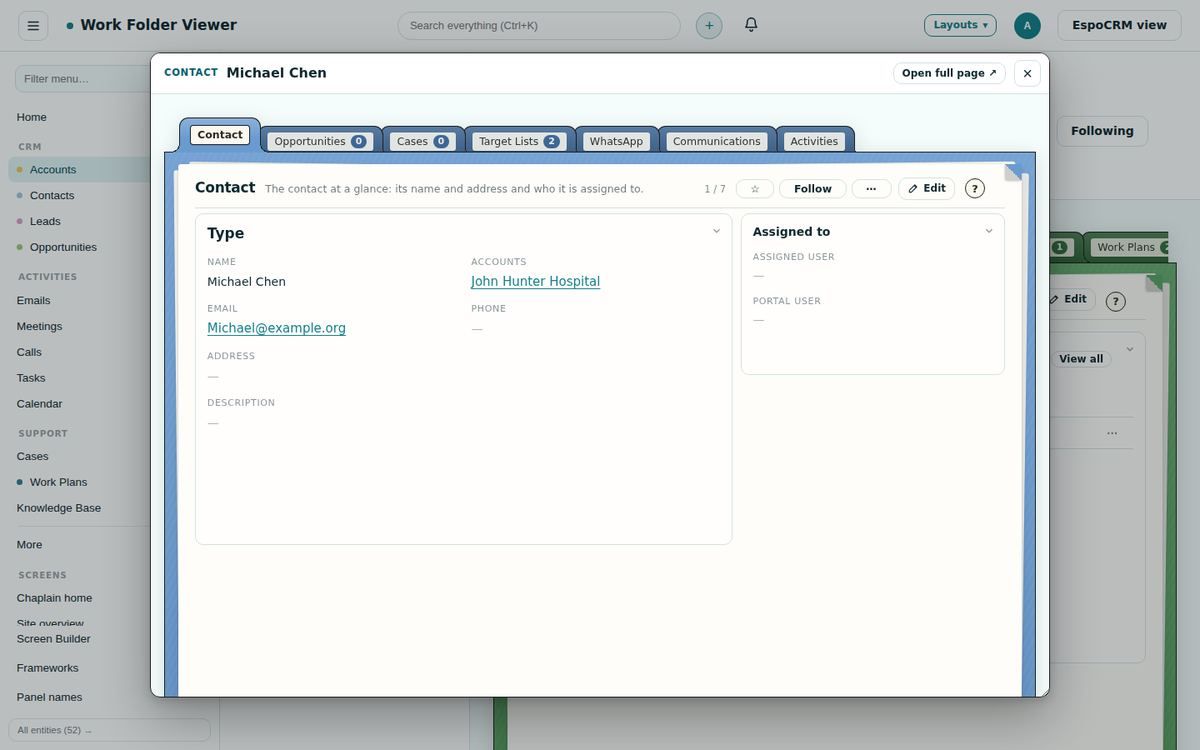Click More in the sidebar
The width and height of the screenshot is (1200, 750).
[29, 545]
